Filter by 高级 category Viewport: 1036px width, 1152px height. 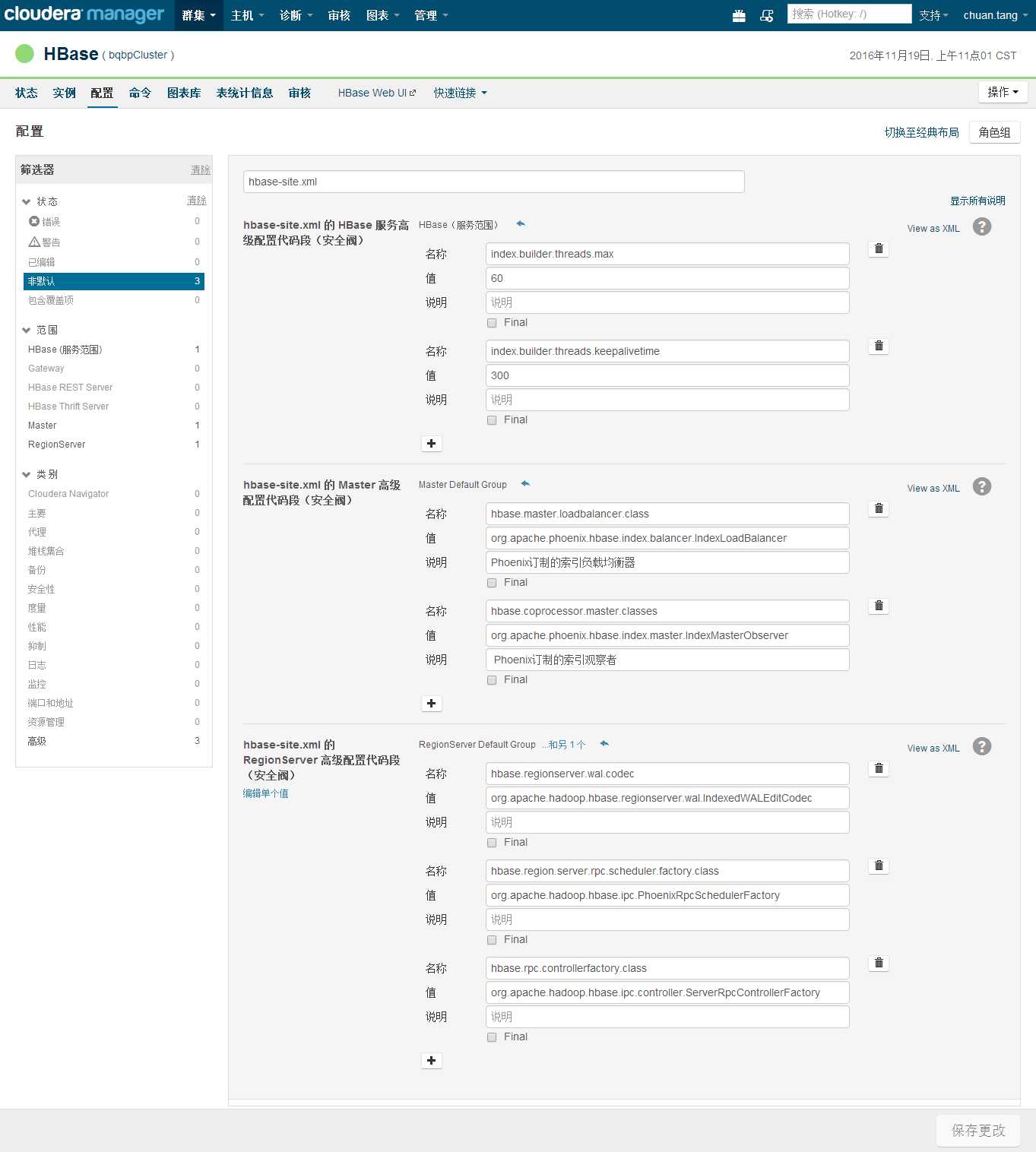point(114,741)
